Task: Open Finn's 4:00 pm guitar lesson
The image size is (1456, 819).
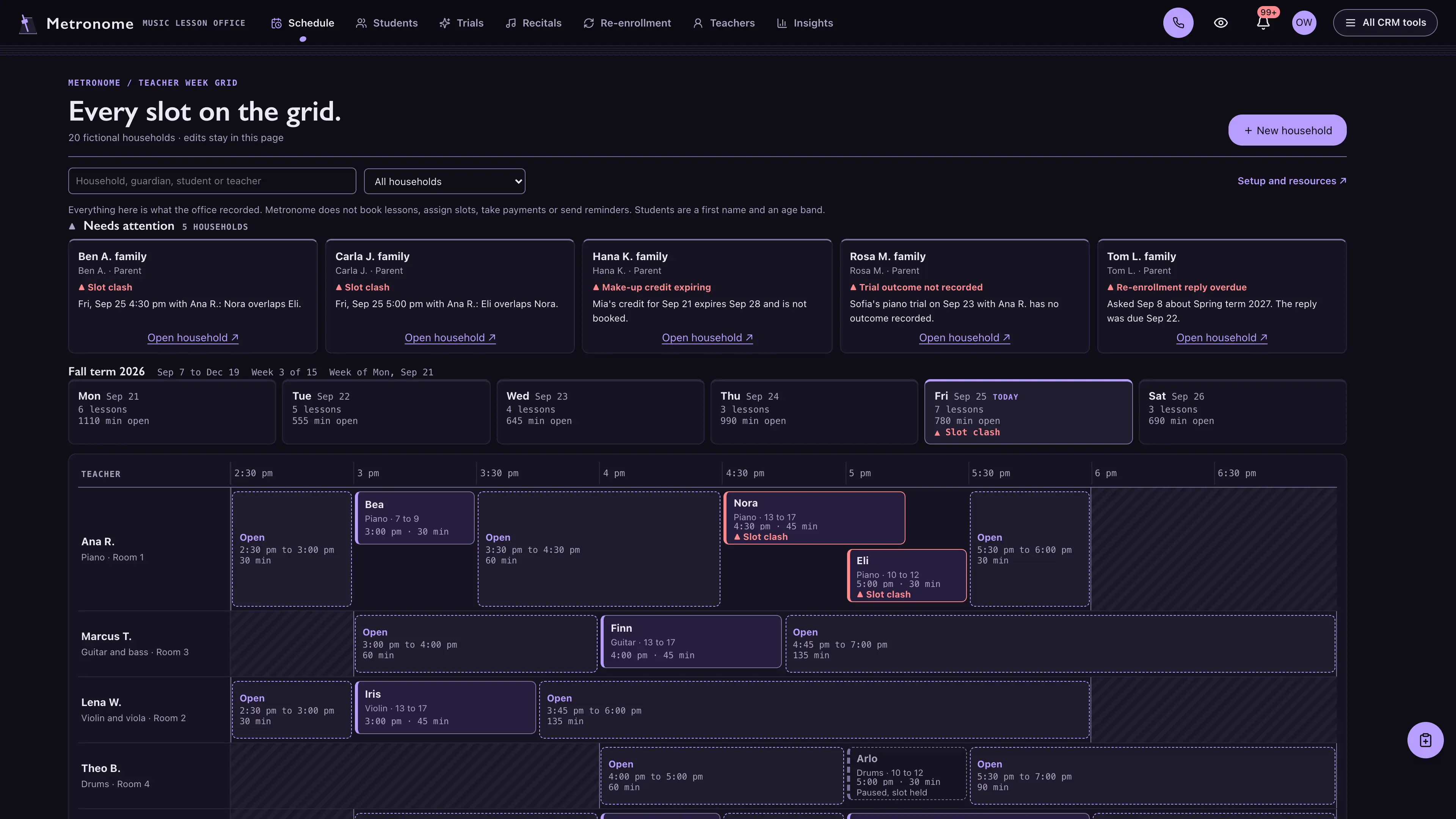Action: (691, 642)
